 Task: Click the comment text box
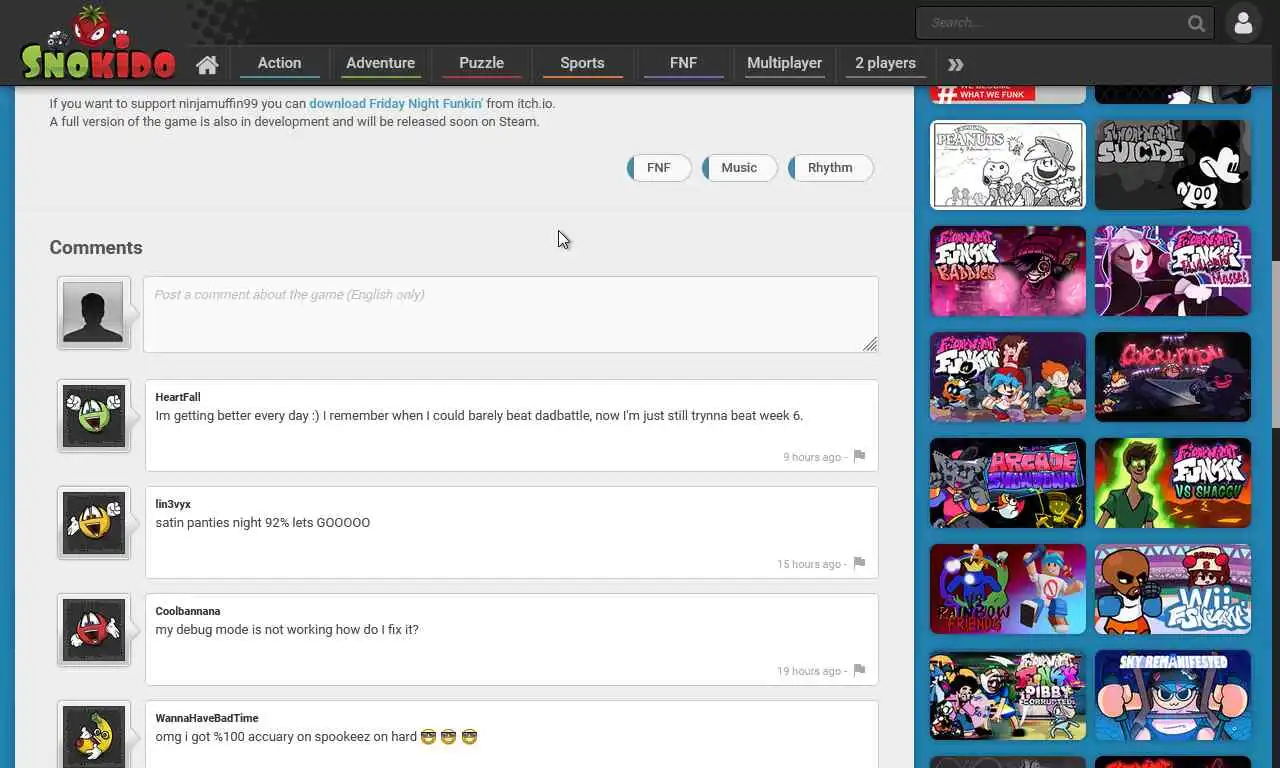511,314
